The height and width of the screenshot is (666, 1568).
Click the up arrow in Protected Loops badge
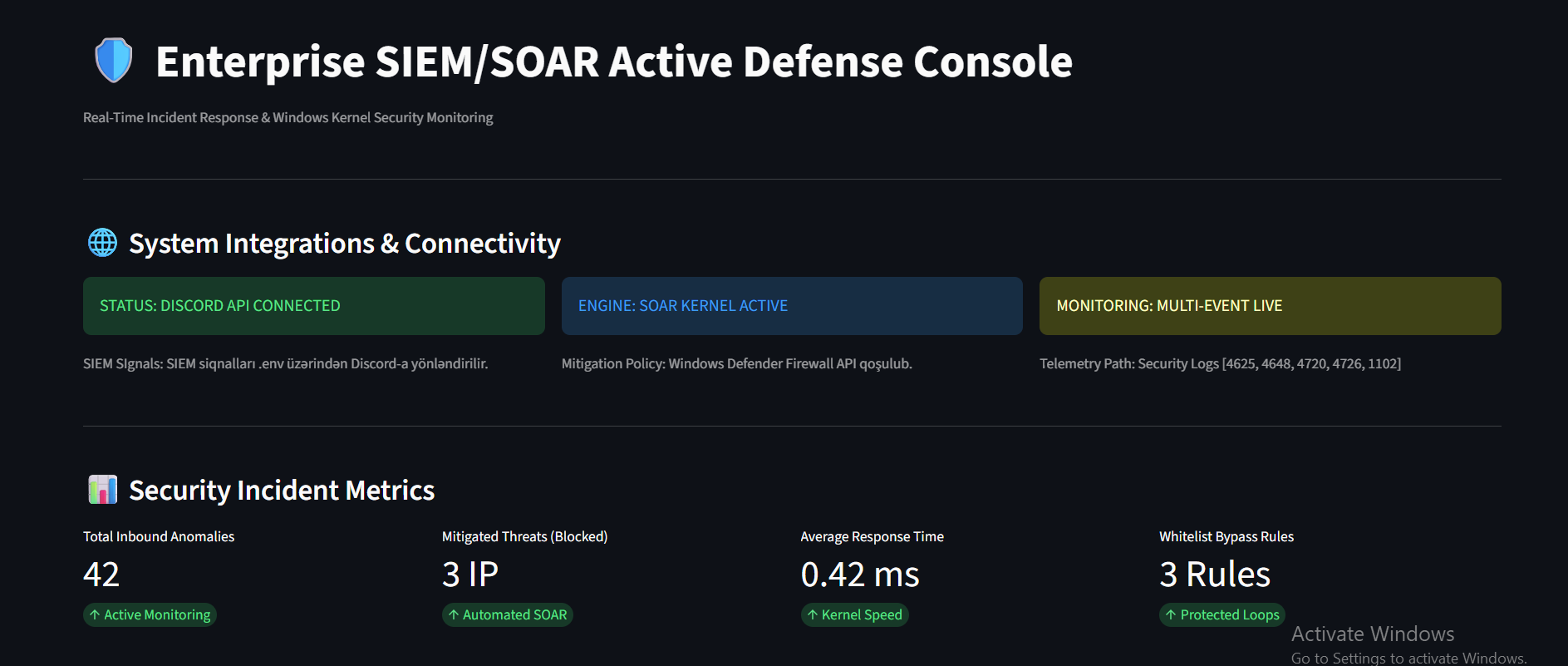[1171, 615]
